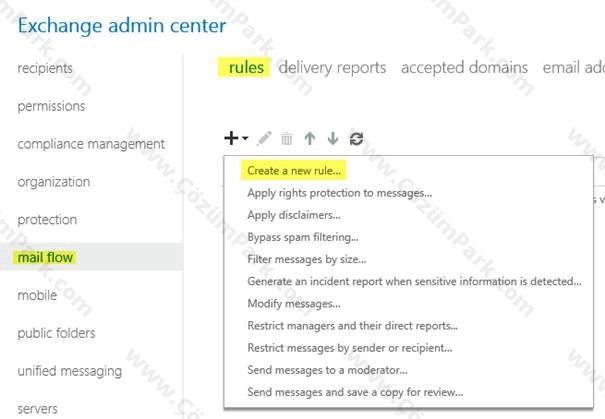Image resolution: width=605 pixels, height=419 pixels.
Task: Select Send messages and save a copy for review...
Action: [x=355, y=392]
